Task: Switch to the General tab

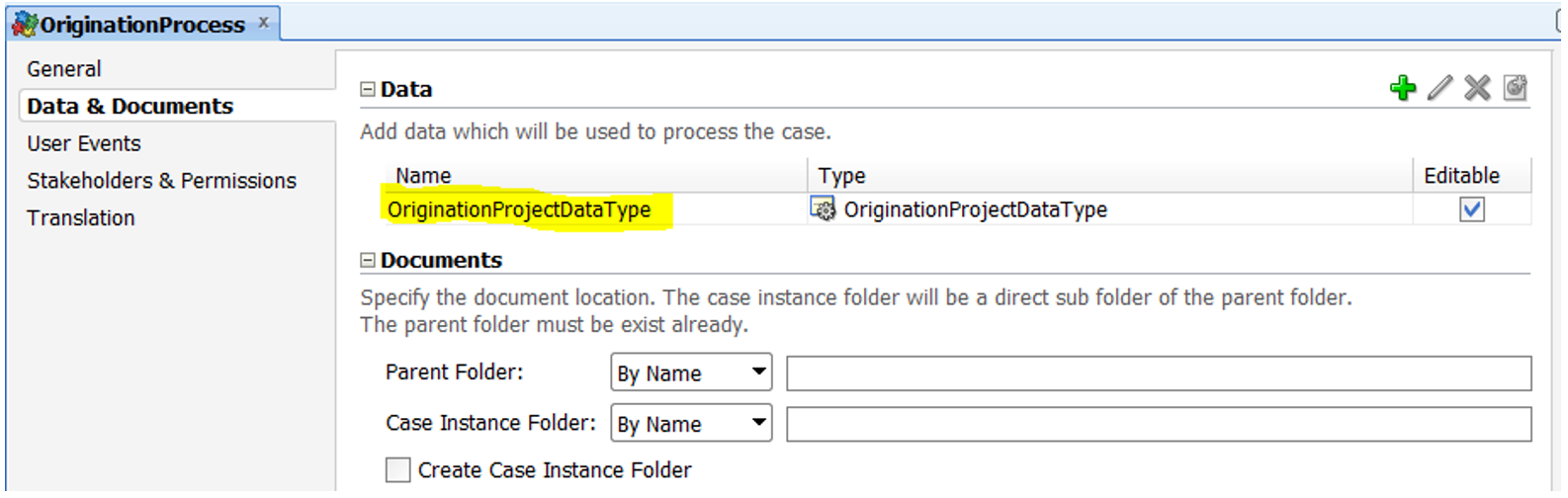Action: point(64,69)
